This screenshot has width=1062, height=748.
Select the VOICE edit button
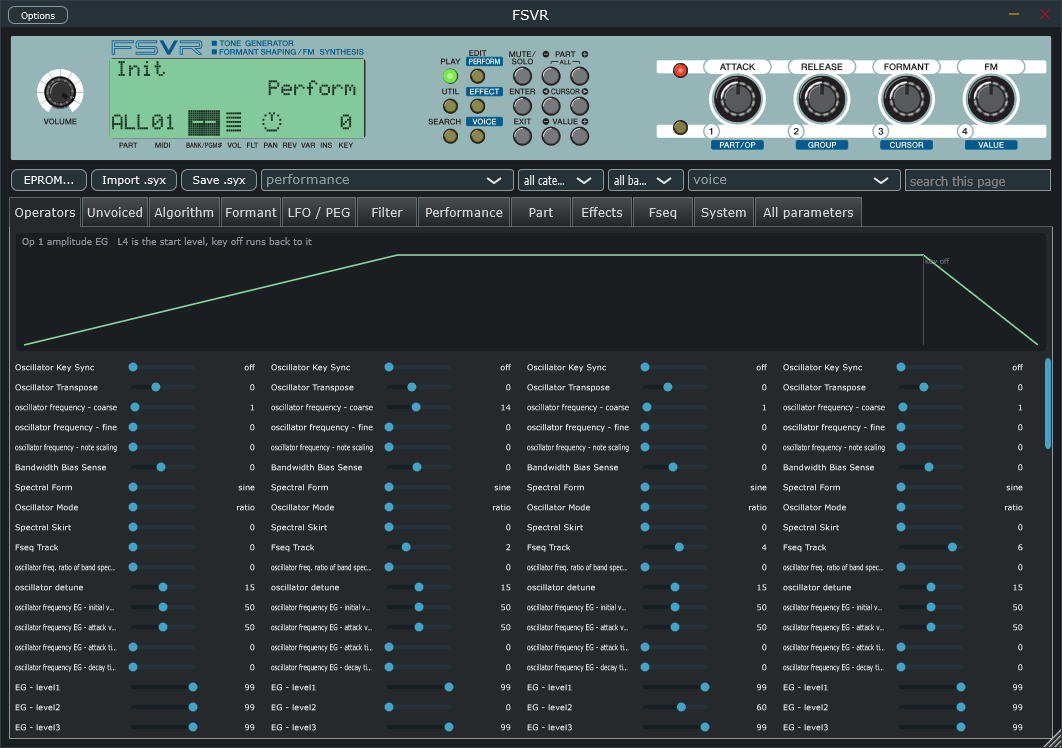pyautogui.click(x=477, y=136)
